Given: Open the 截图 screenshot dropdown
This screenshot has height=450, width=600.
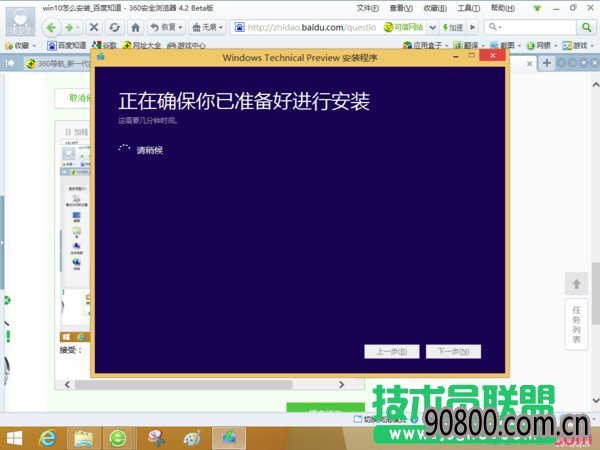Looking at the screenshot, I should [505, 46].
